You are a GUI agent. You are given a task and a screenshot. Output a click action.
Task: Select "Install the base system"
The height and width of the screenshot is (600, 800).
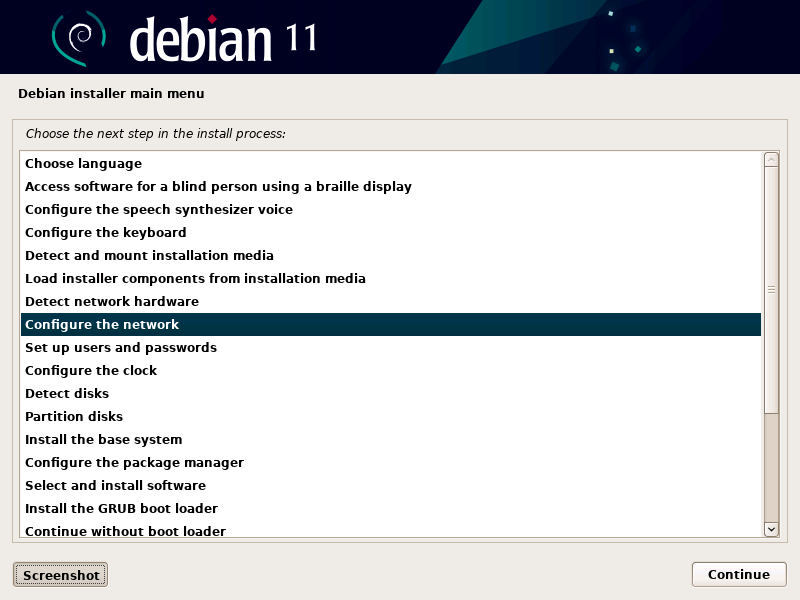pyautogui.click(x=391, y=439)
